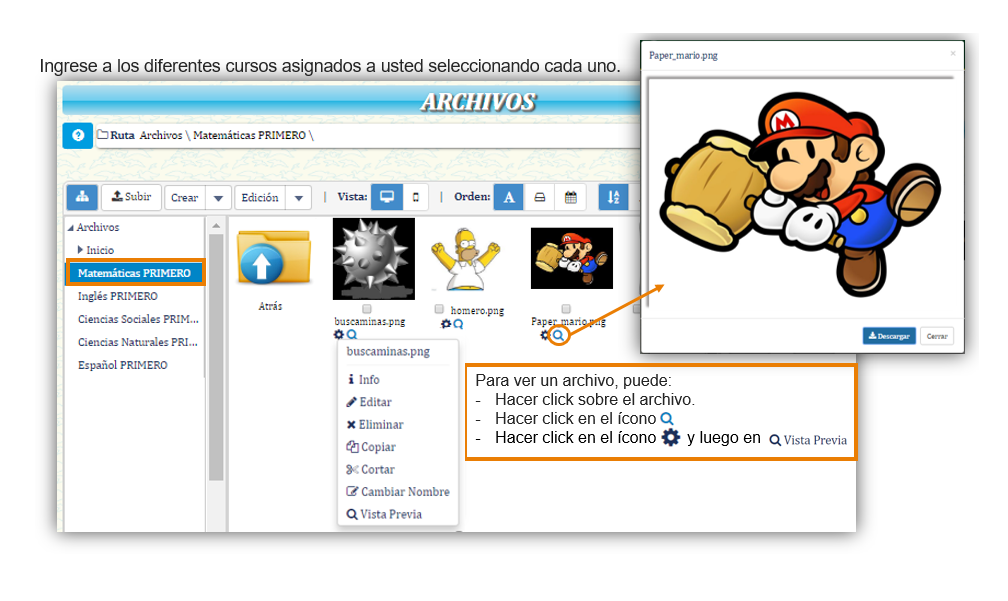Choose Vista Previa in the context menu
The height and width of the screenshot is (601, 1008).
click(x=384, y=514)
